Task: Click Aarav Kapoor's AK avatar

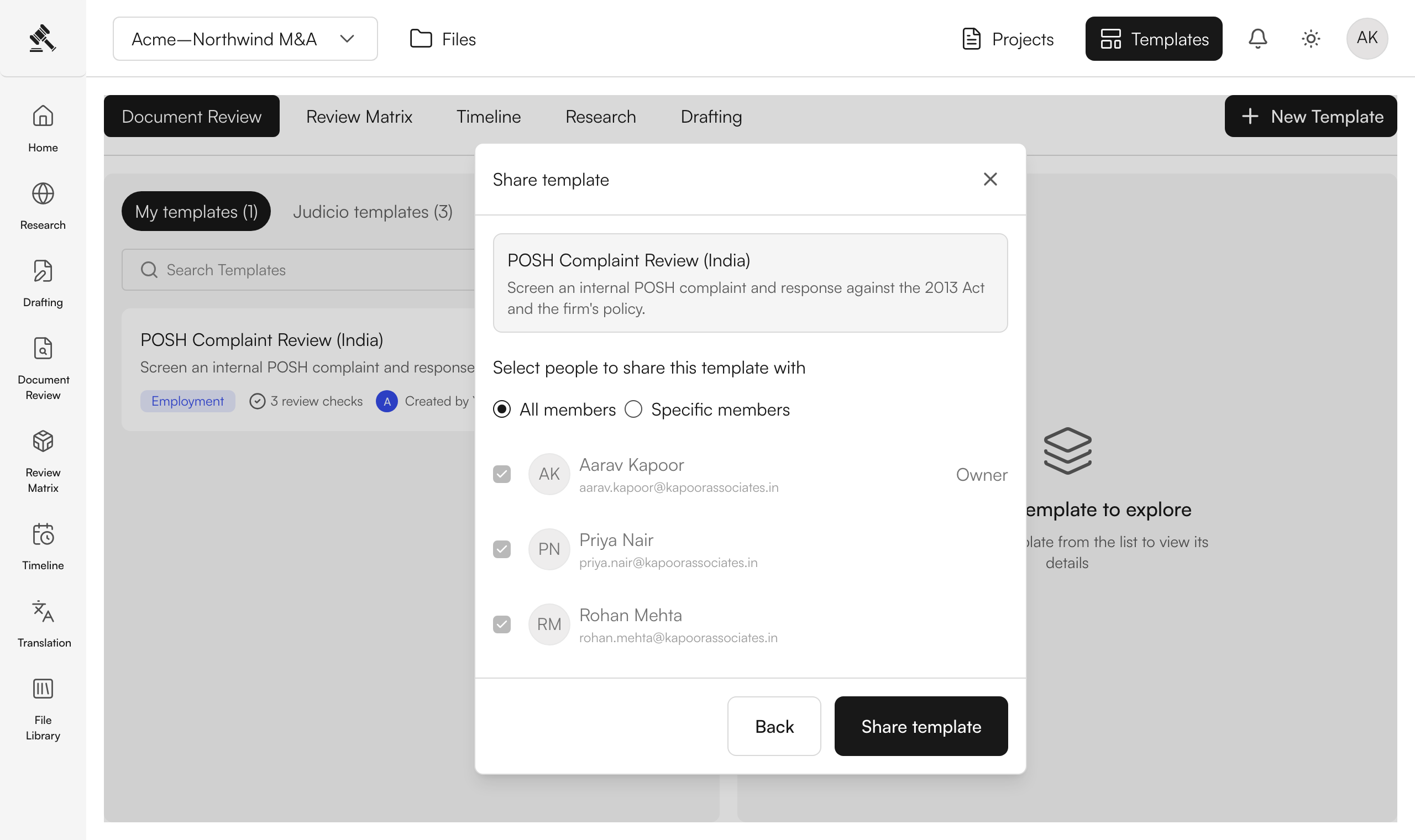Action: pos(549,474)
